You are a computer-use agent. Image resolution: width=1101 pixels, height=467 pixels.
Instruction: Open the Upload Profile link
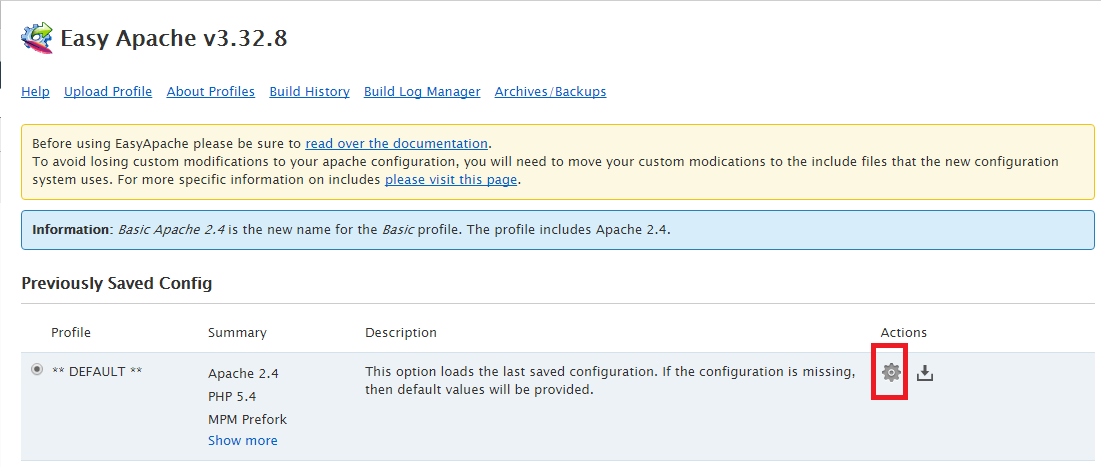point(108,91)
